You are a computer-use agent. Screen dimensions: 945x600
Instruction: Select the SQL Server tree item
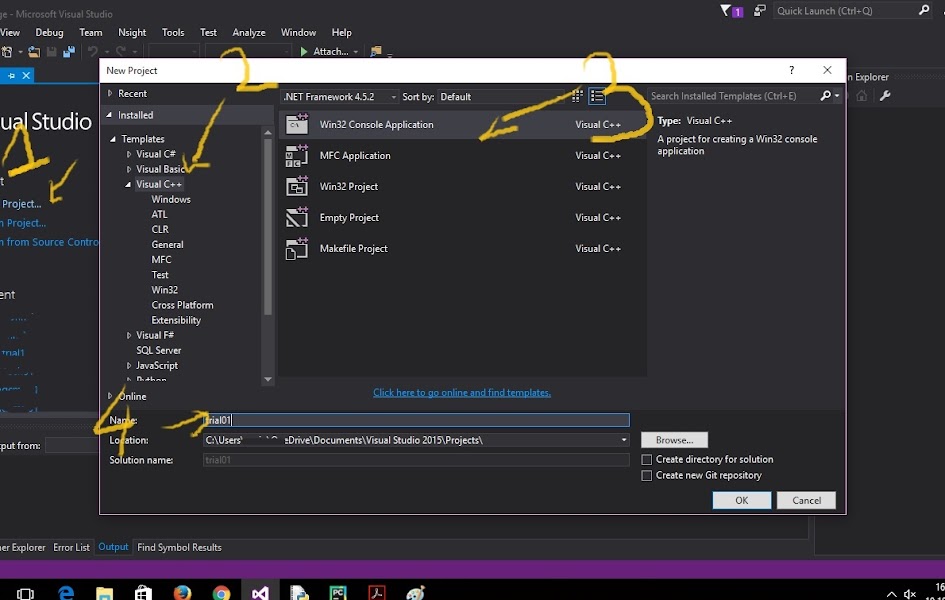[159, 351]
